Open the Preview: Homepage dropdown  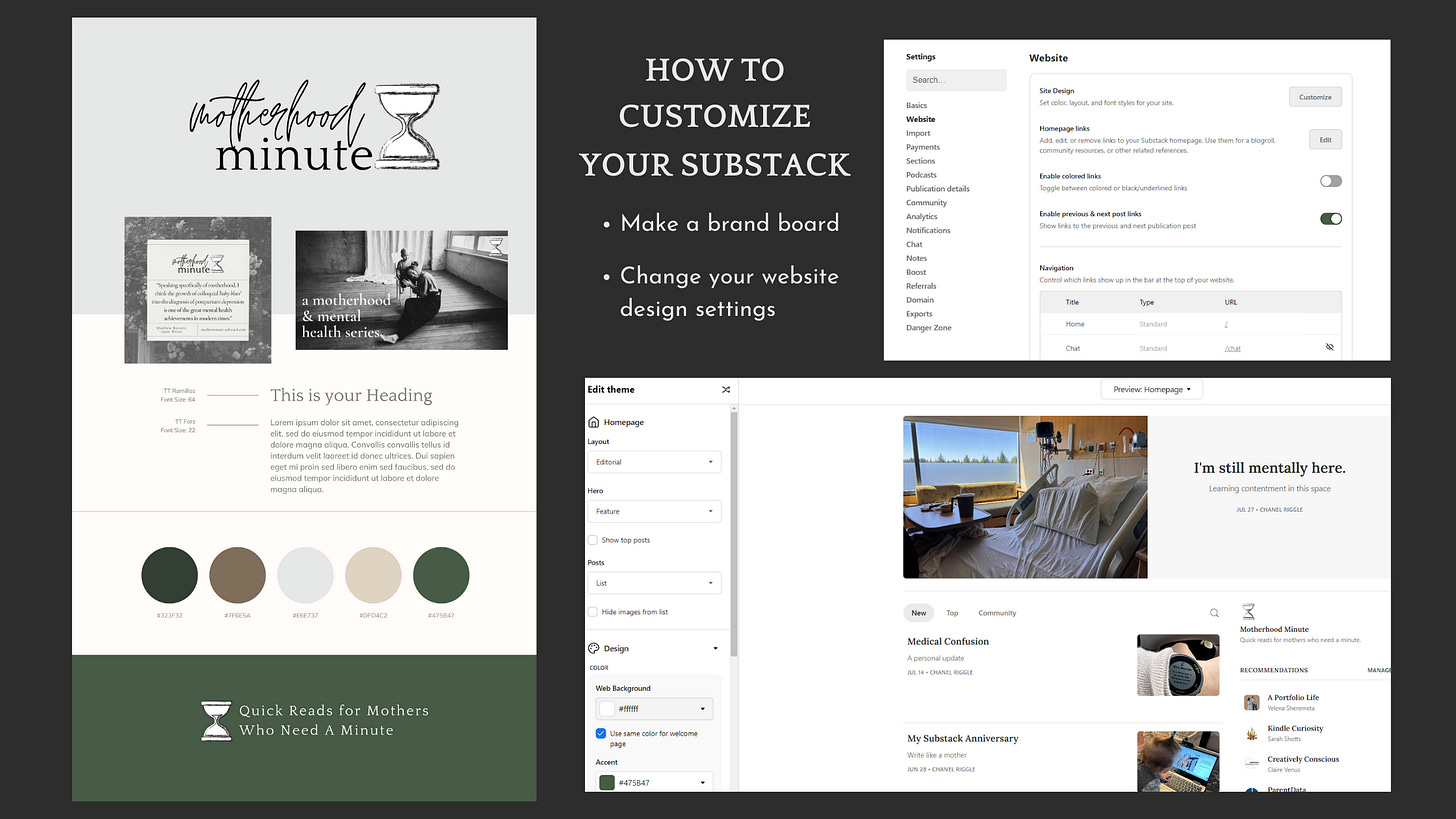[x=1151, y=389]
